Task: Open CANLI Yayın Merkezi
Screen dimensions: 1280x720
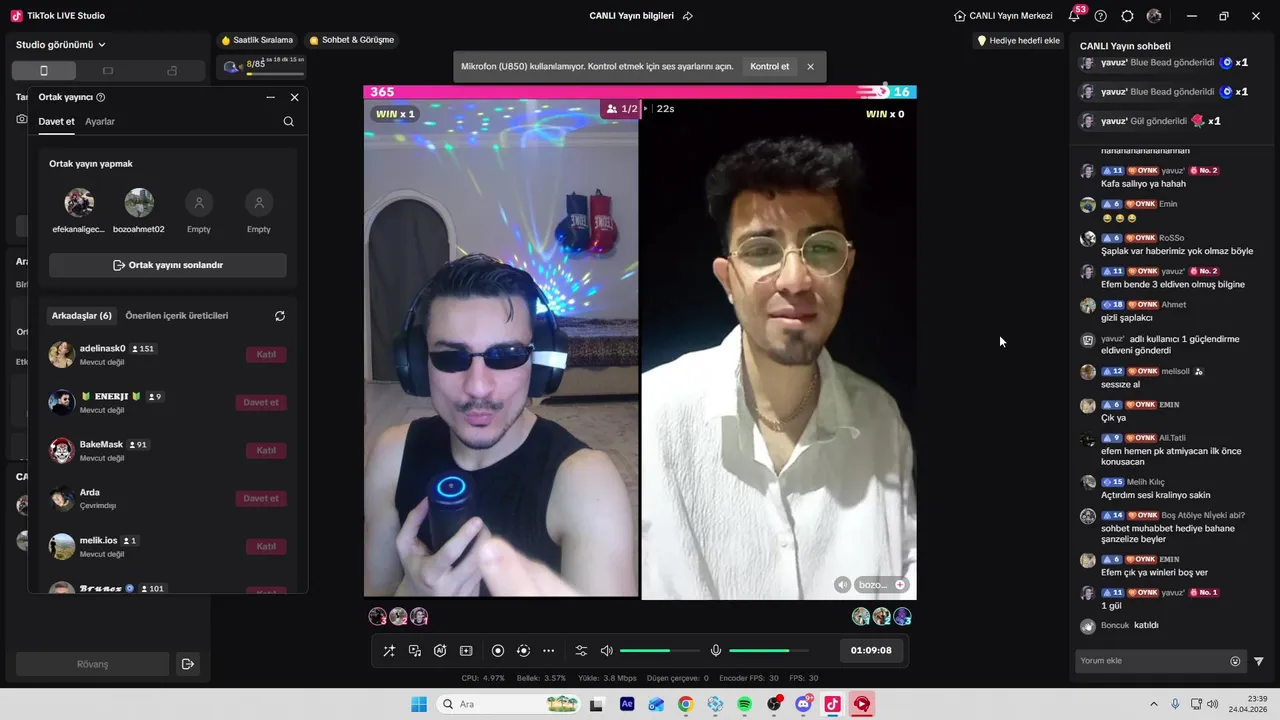Action: 1003,16
